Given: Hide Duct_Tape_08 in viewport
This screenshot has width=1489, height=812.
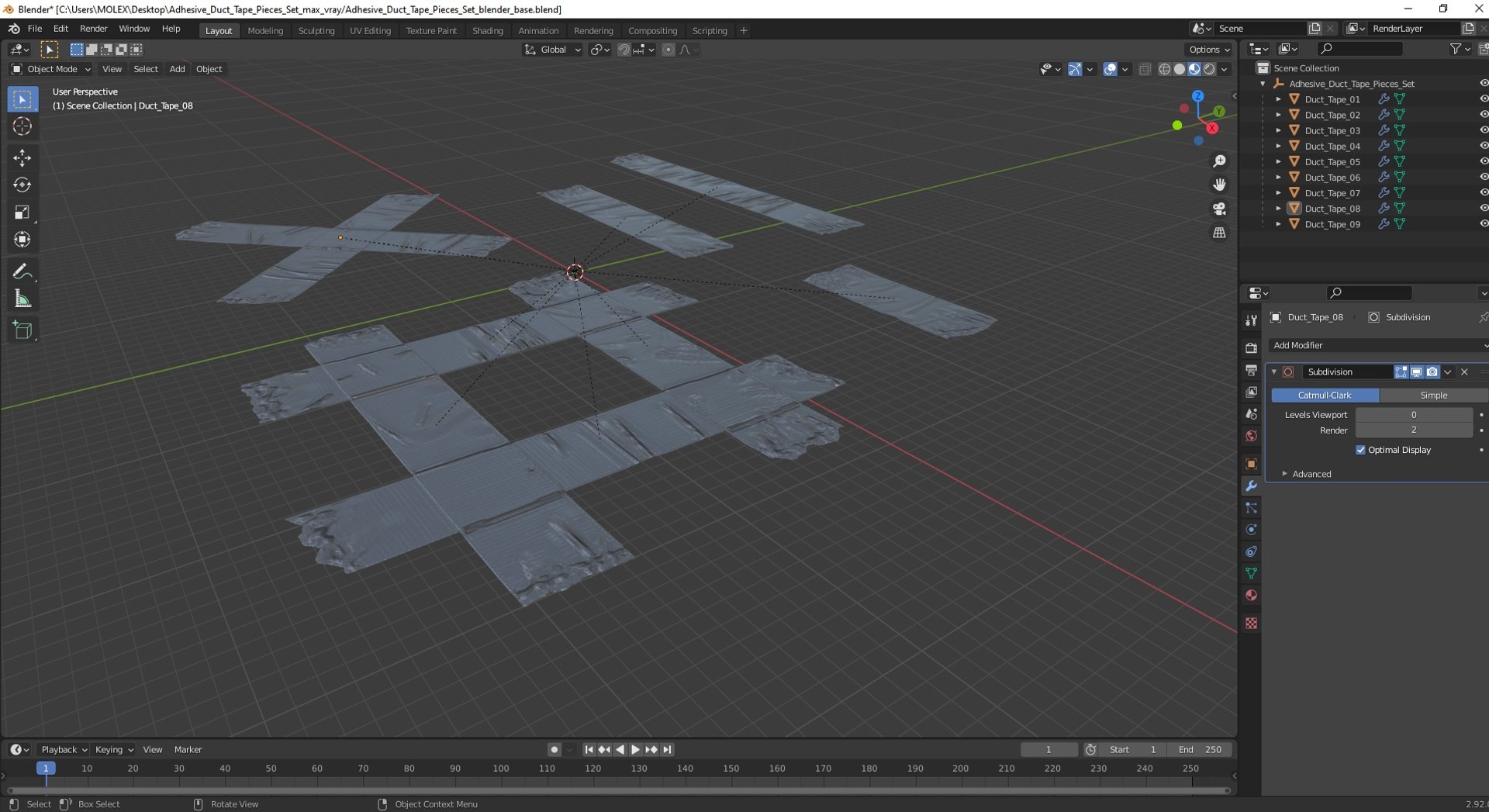Looking at the screenshot, I should (x=1483, y=208).
